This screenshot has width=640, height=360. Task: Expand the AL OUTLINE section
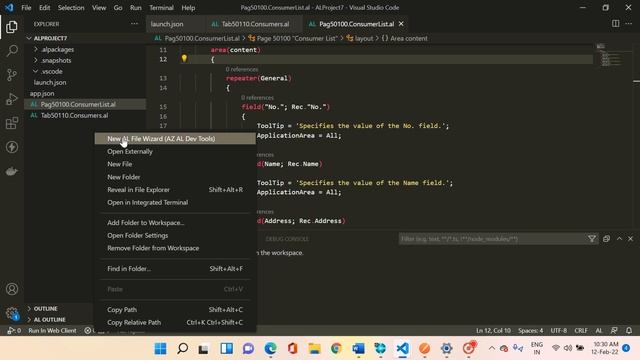(46, 320)
